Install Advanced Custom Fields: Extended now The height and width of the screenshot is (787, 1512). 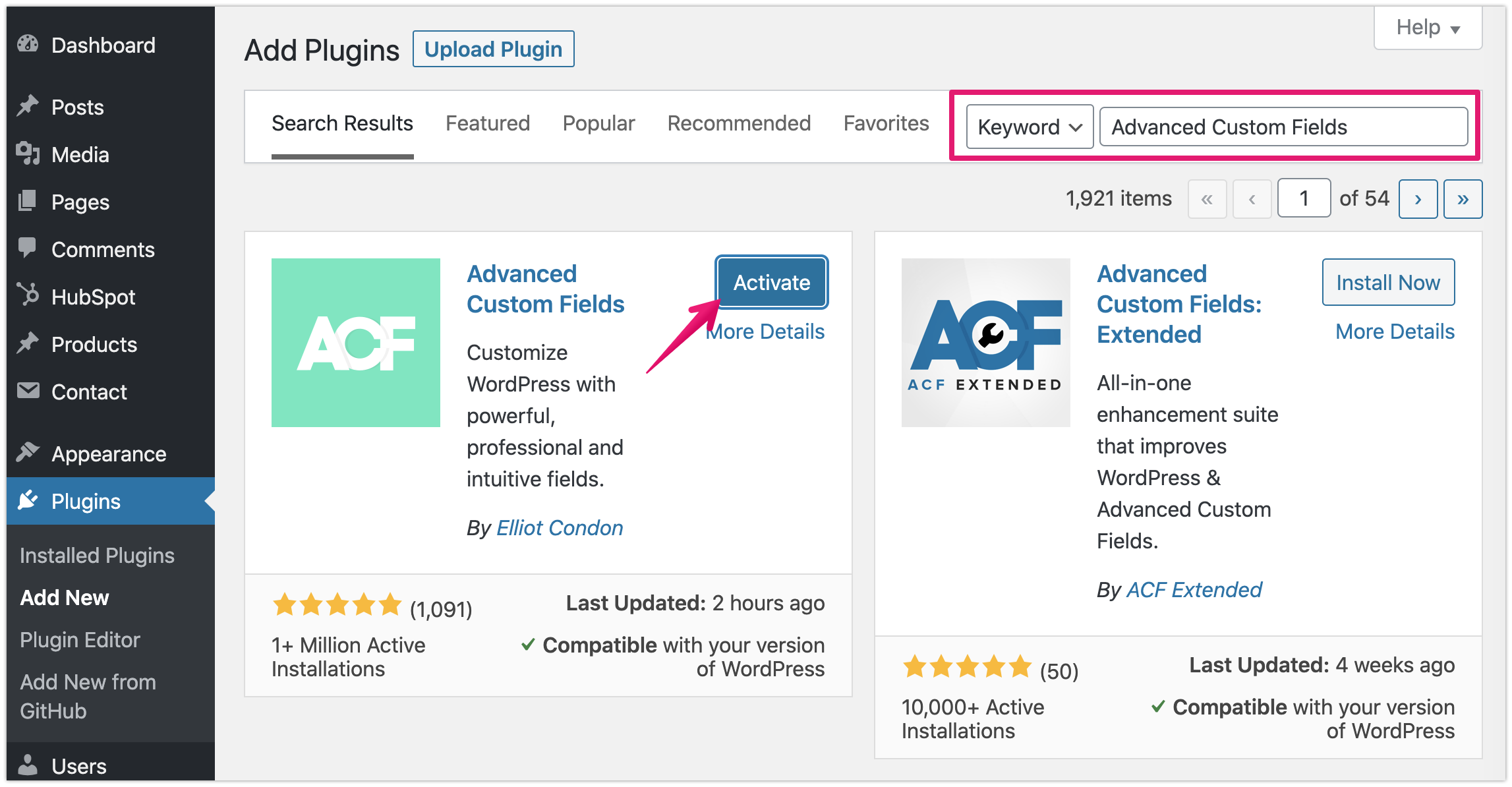(x=1388, y=282)
